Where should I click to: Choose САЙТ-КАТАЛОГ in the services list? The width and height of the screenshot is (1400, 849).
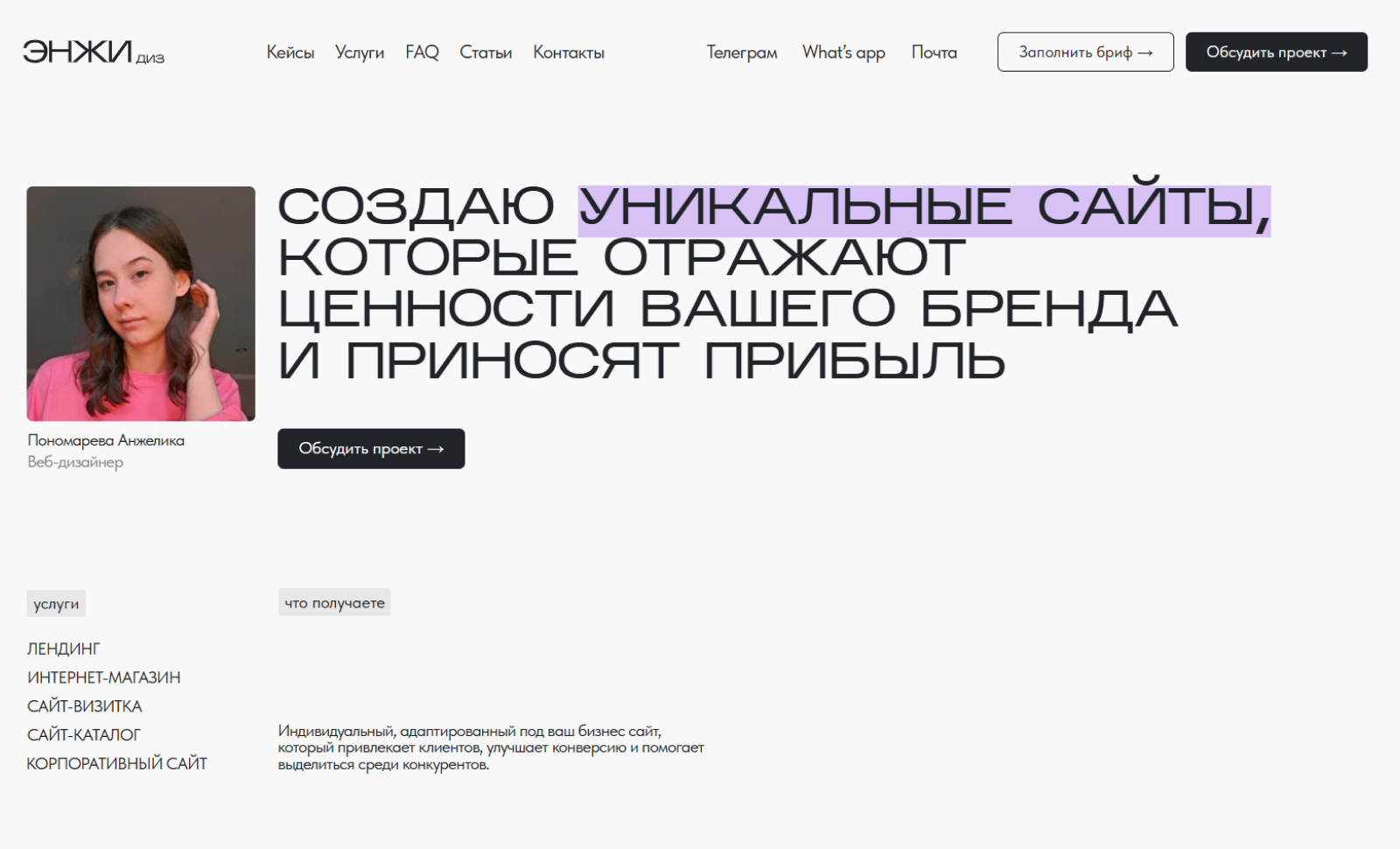[84, 735]
